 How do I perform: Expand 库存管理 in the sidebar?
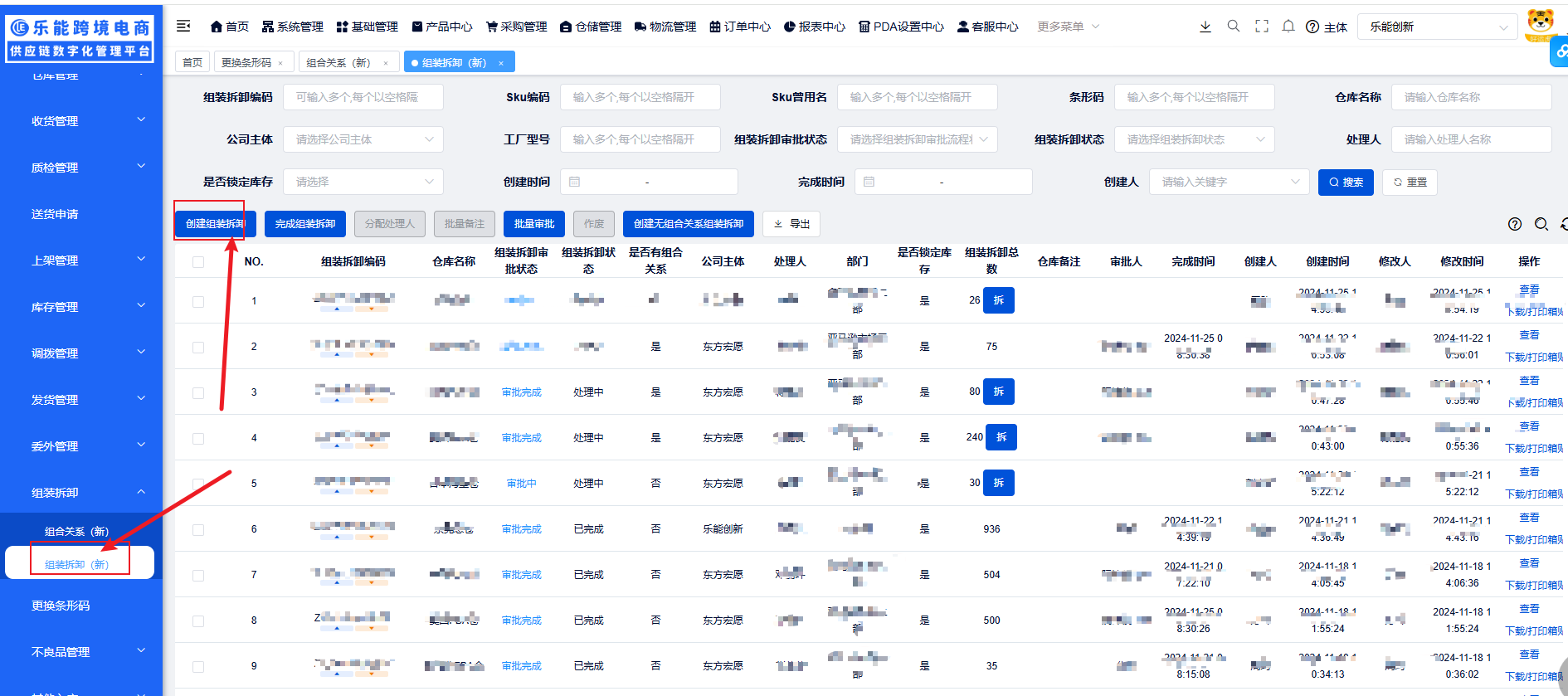(x=81, y=307)
